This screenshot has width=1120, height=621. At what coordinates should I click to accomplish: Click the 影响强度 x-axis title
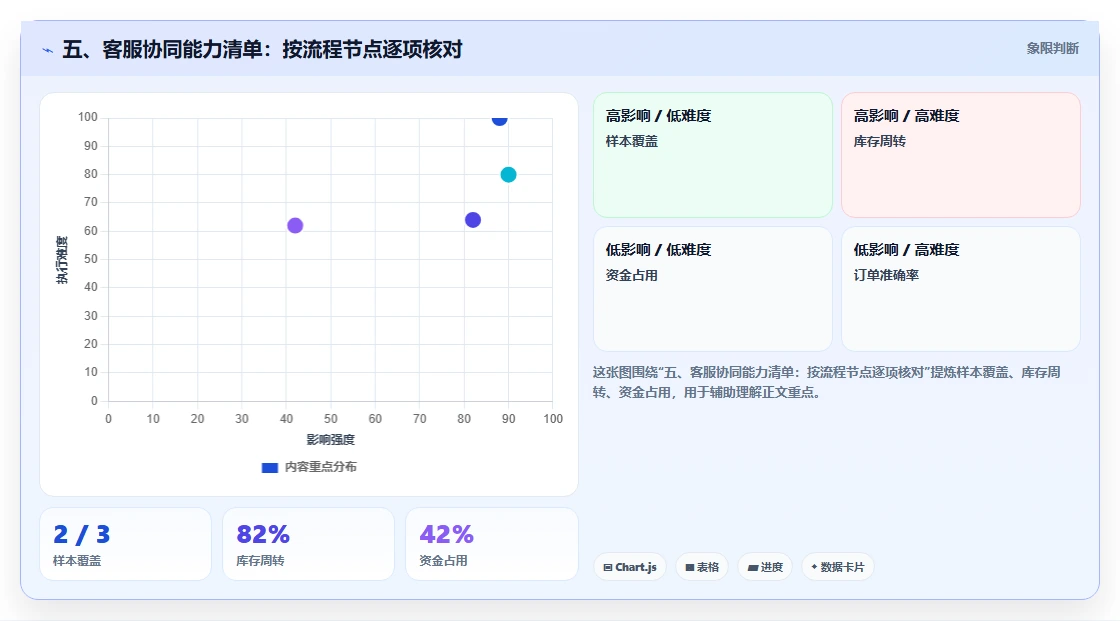point(331,439)
